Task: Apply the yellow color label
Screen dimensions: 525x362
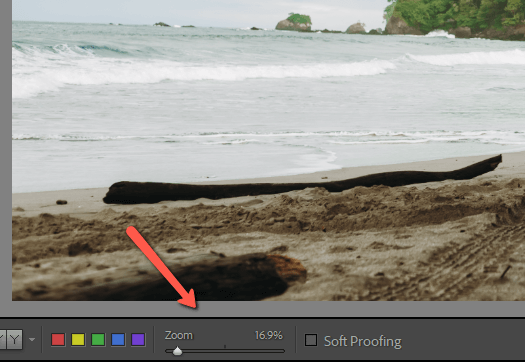Action: point(78,340)
